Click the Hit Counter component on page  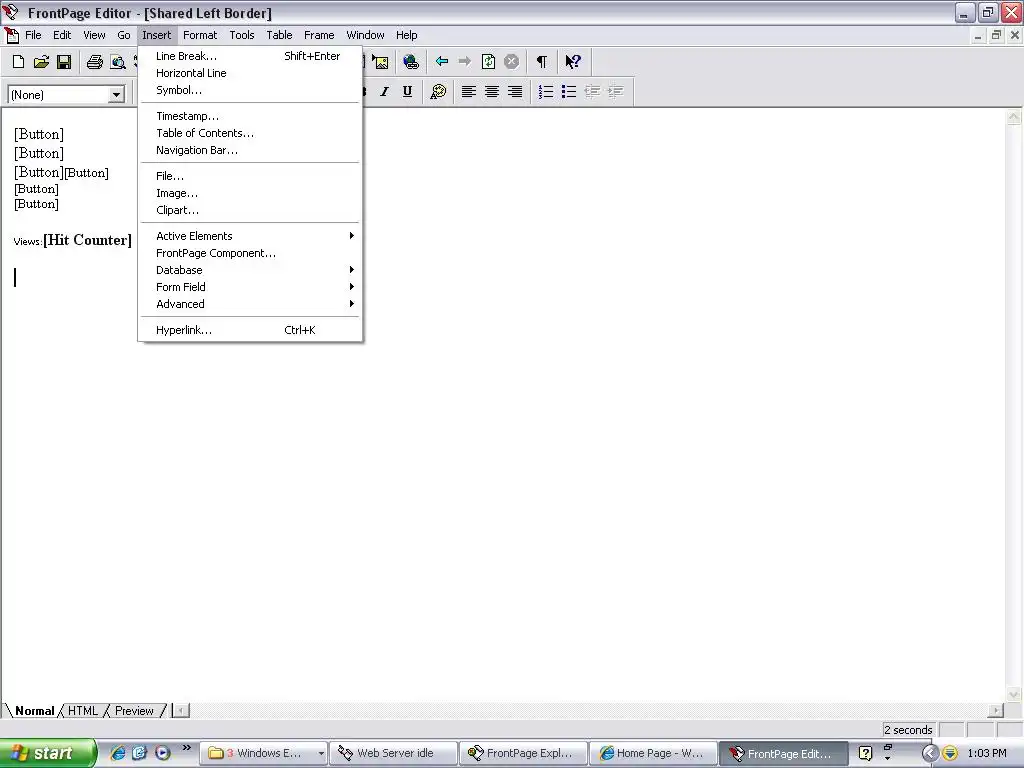click(88, 240)
